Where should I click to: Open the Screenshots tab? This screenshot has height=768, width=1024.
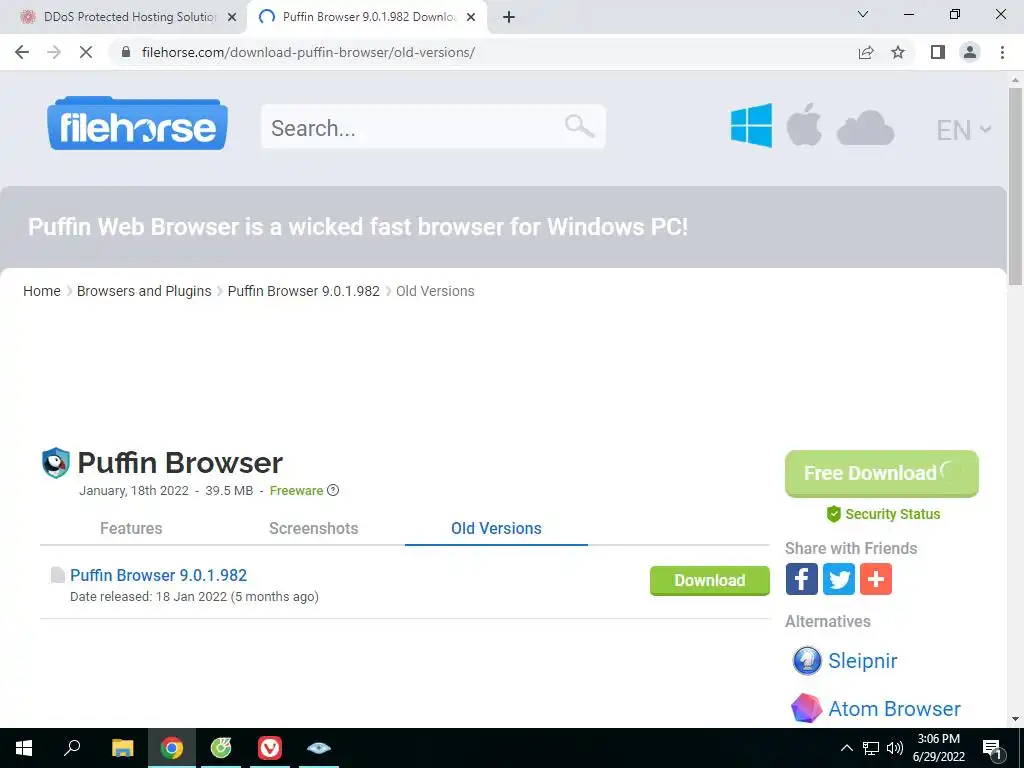(313, 528)
